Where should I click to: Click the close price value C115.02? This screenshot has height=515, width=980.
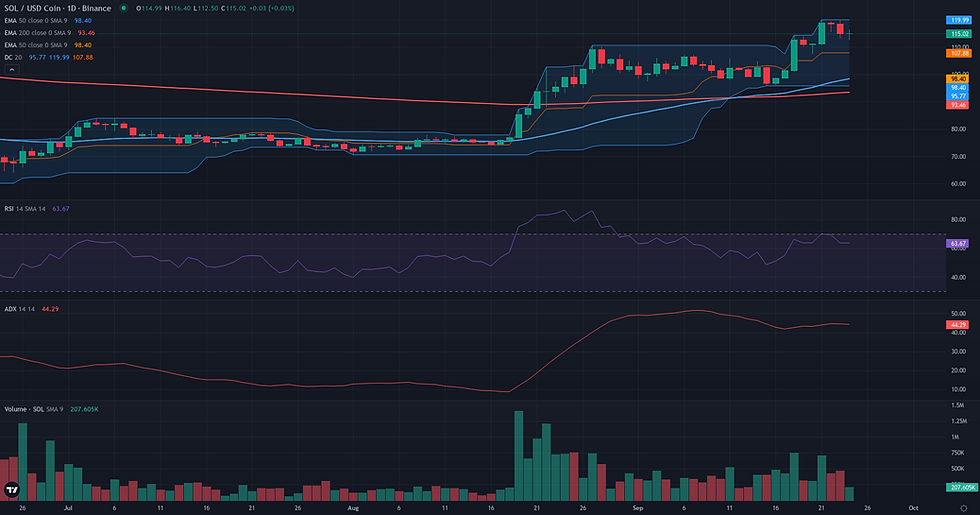(x=234, y=8)
